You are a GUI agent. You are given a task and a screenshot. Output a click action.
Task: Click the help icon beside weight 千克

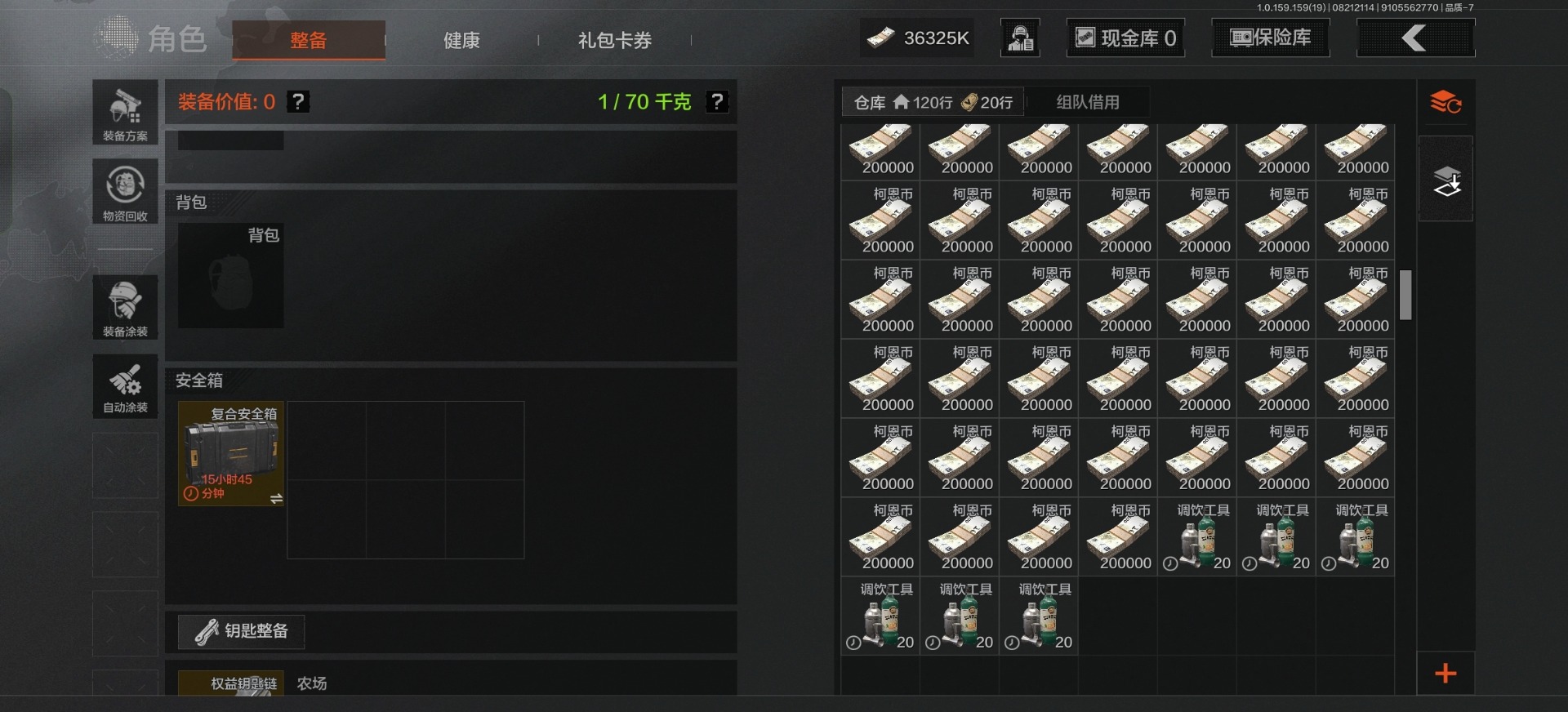coord(717,101)
